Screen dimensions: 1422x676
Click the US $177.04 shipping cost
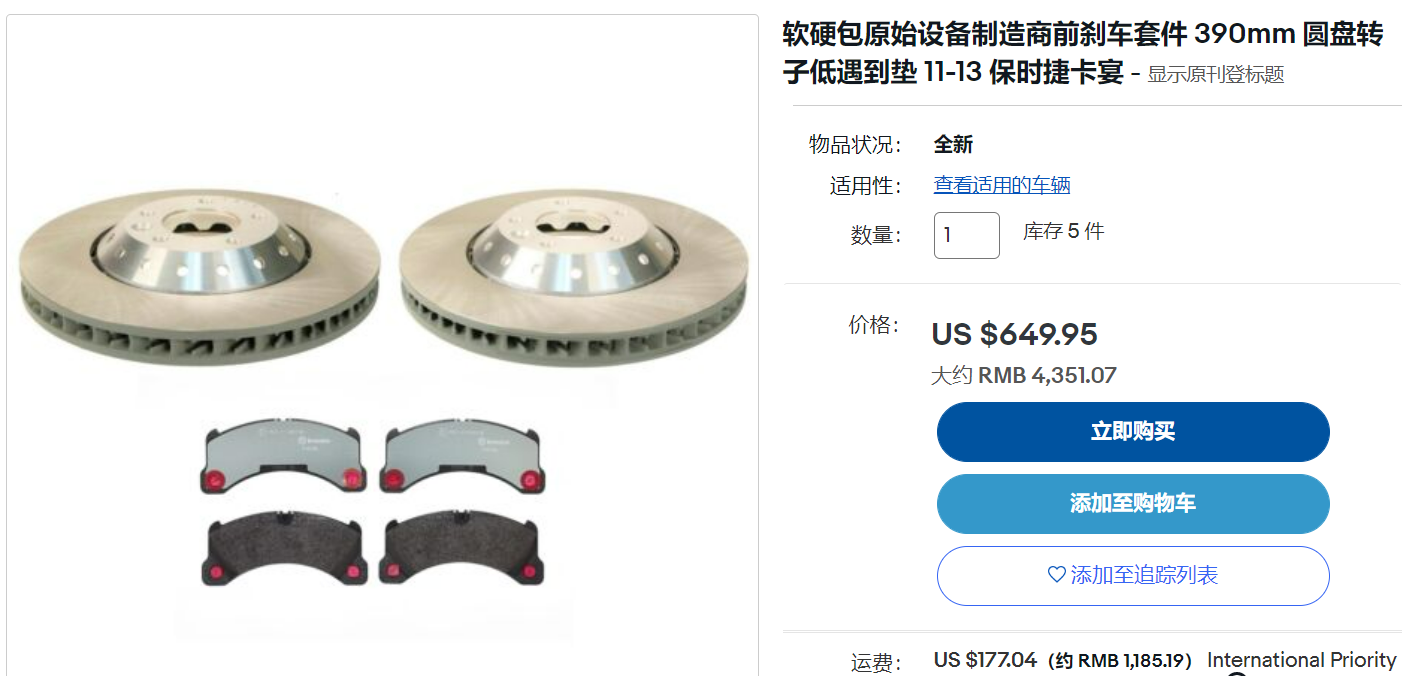tap(986, 660)
